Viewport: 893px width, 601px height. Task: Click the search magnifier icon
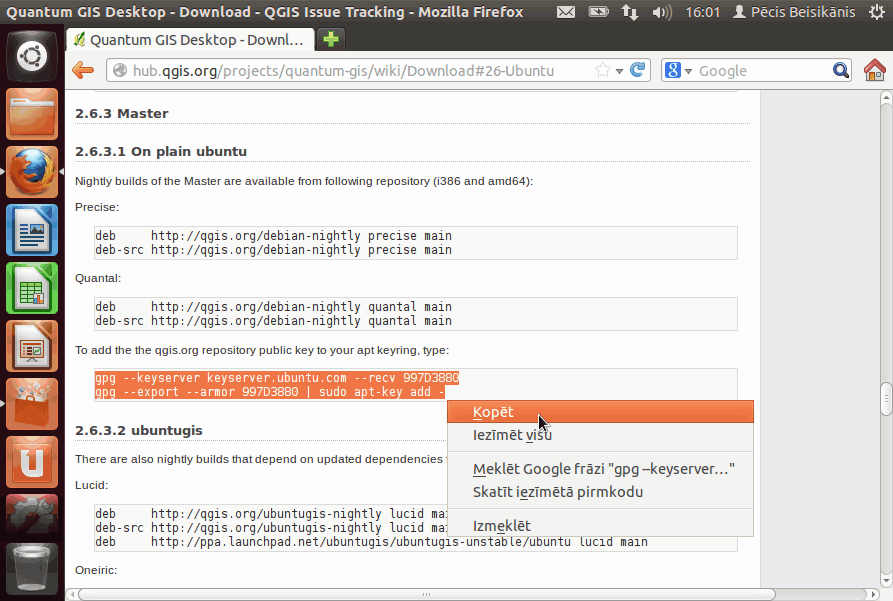pyautogui.click(x=841, y=71)
